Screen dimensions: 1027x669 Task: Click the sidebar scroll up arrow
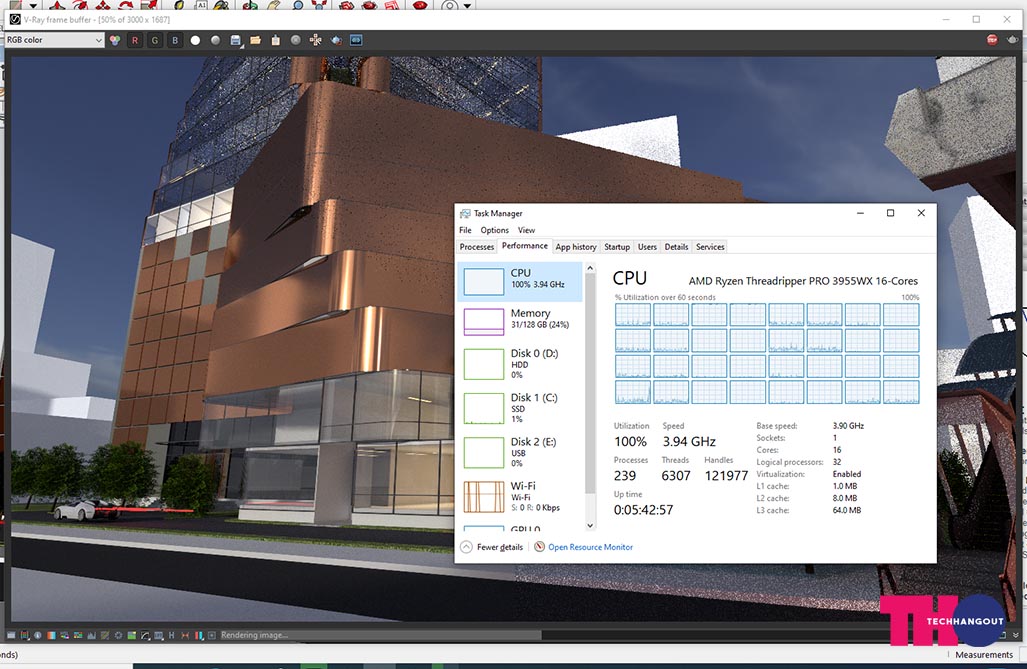[590, 268]
